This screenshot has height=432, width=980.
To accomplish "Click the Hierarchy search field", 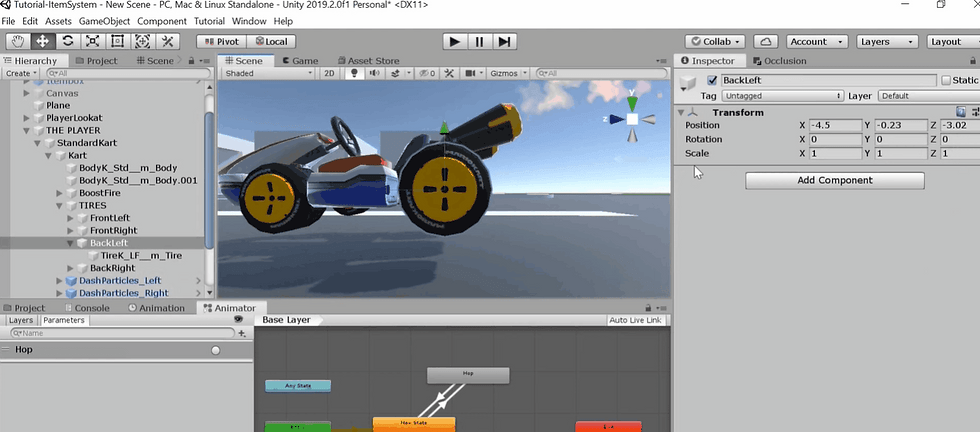I will point(127,73).
